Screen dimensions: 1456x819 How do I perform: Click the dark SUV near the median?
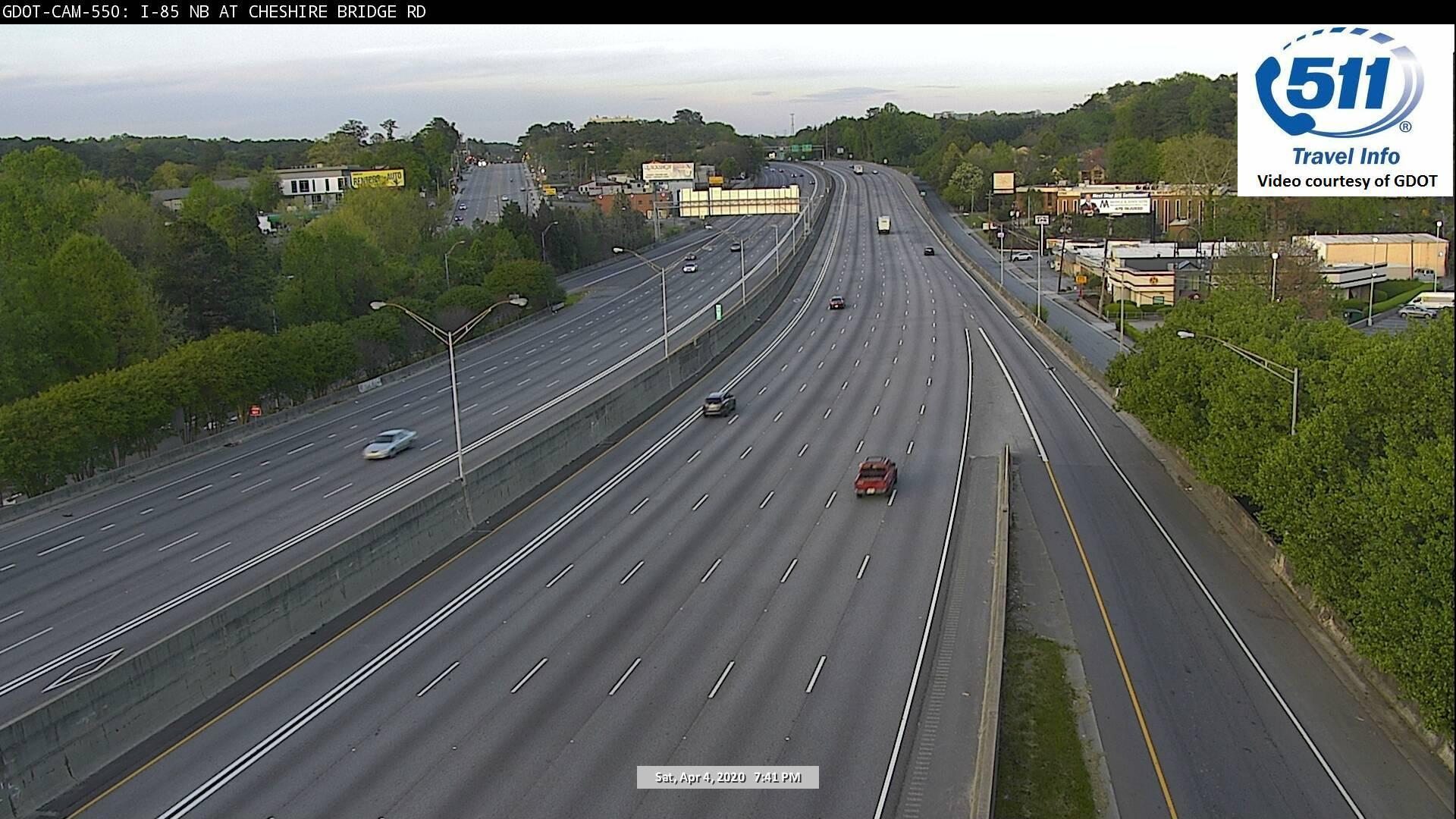pos(719,403)
